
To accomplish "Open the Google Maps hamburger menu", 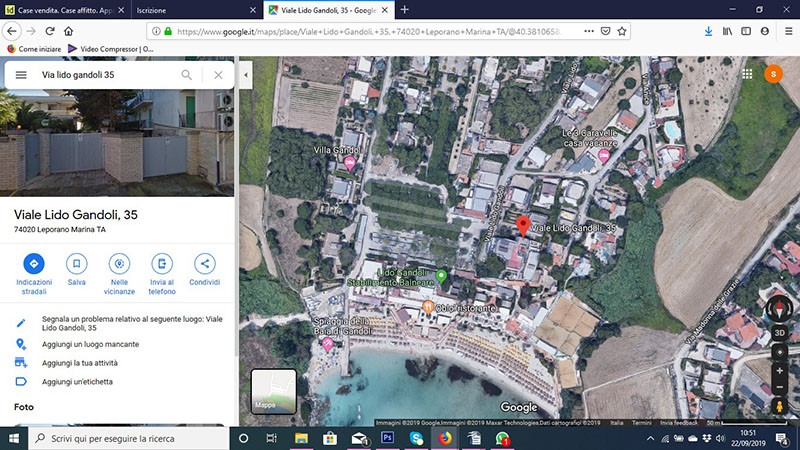I will point(21,75).
